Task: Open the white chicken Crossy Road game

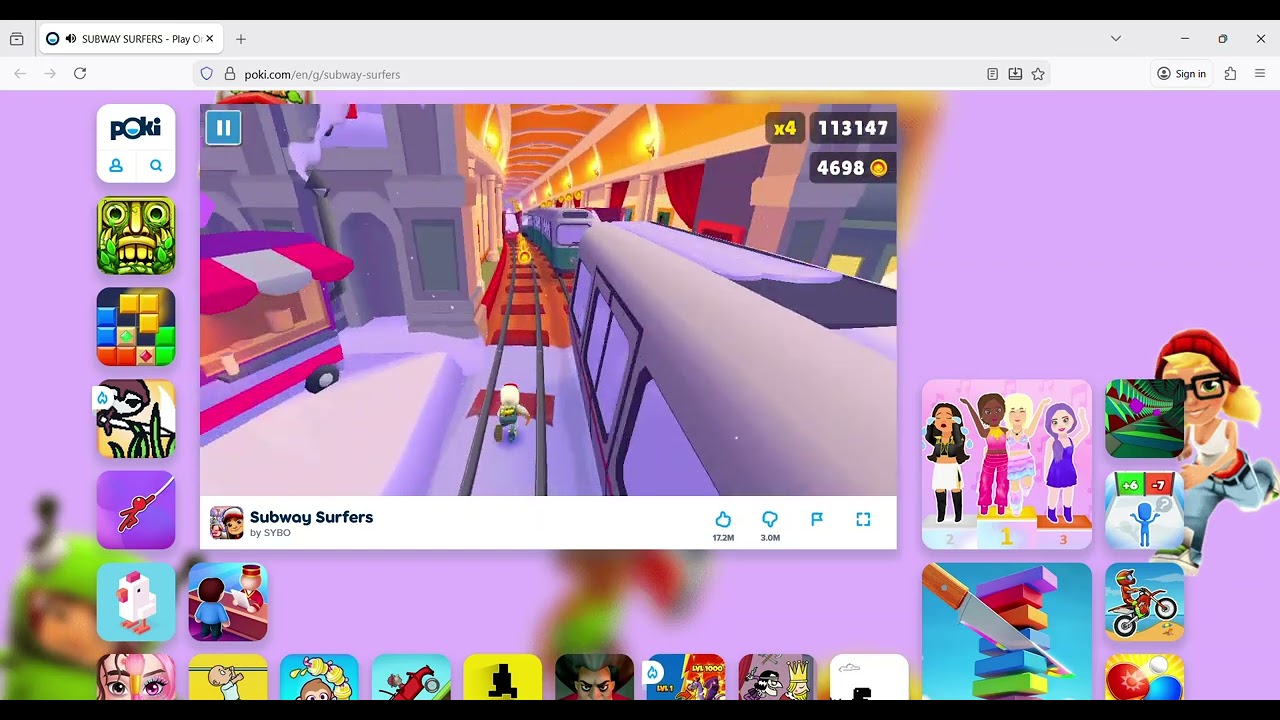Action: pyautogui.click(x=136, y=602)
